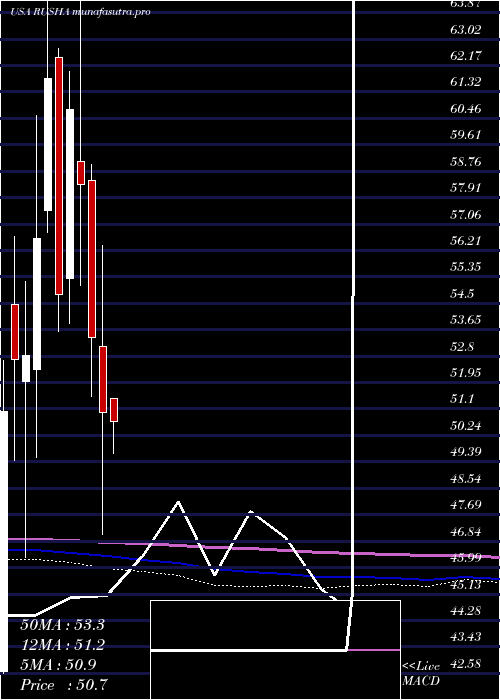The image size is (500, 700).
Task: Click the last small red candlestick near 51.1
Action: coord(114,410)
